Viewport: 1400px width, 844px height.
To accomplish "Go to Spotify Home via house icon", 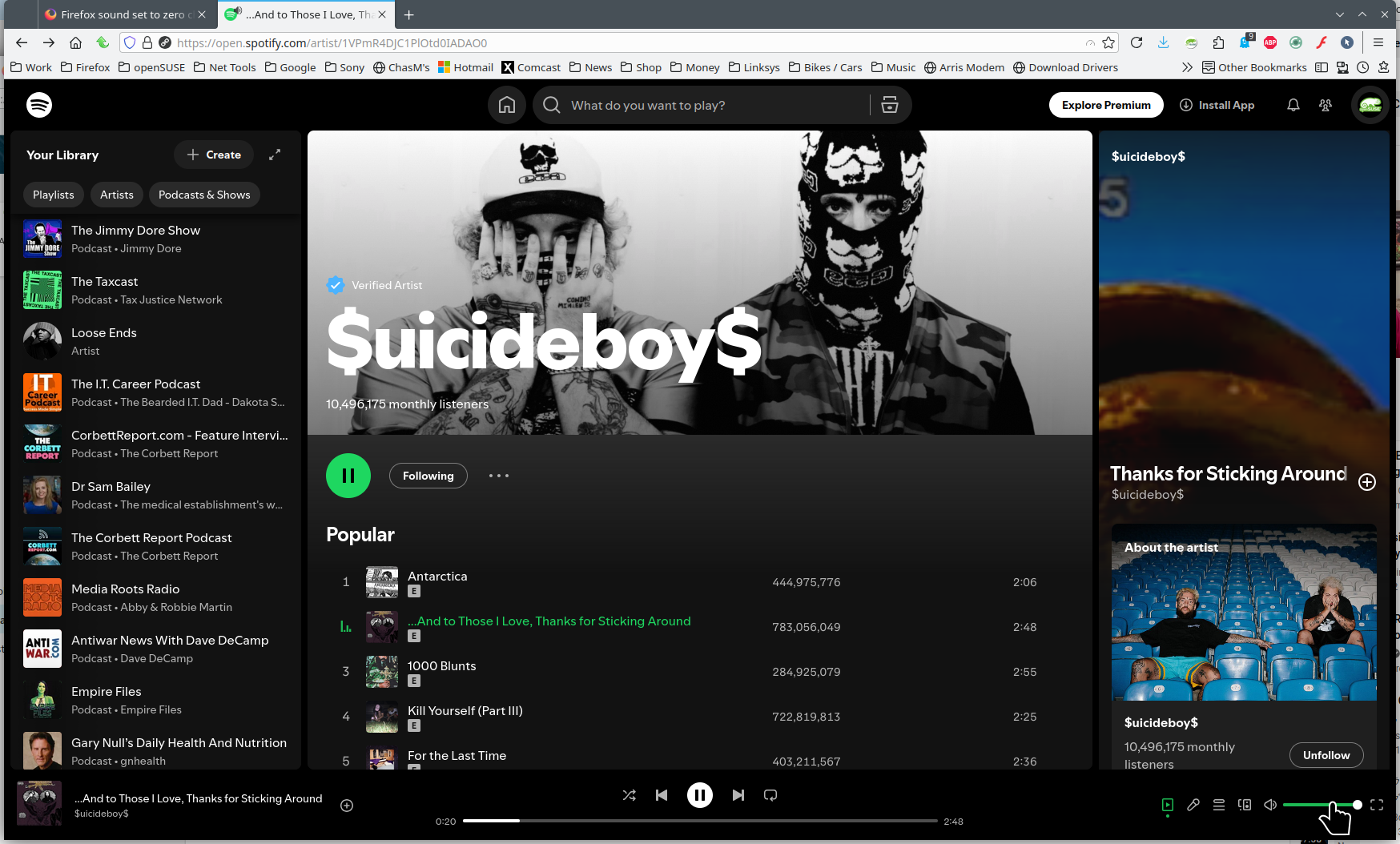I will point(507,105).
